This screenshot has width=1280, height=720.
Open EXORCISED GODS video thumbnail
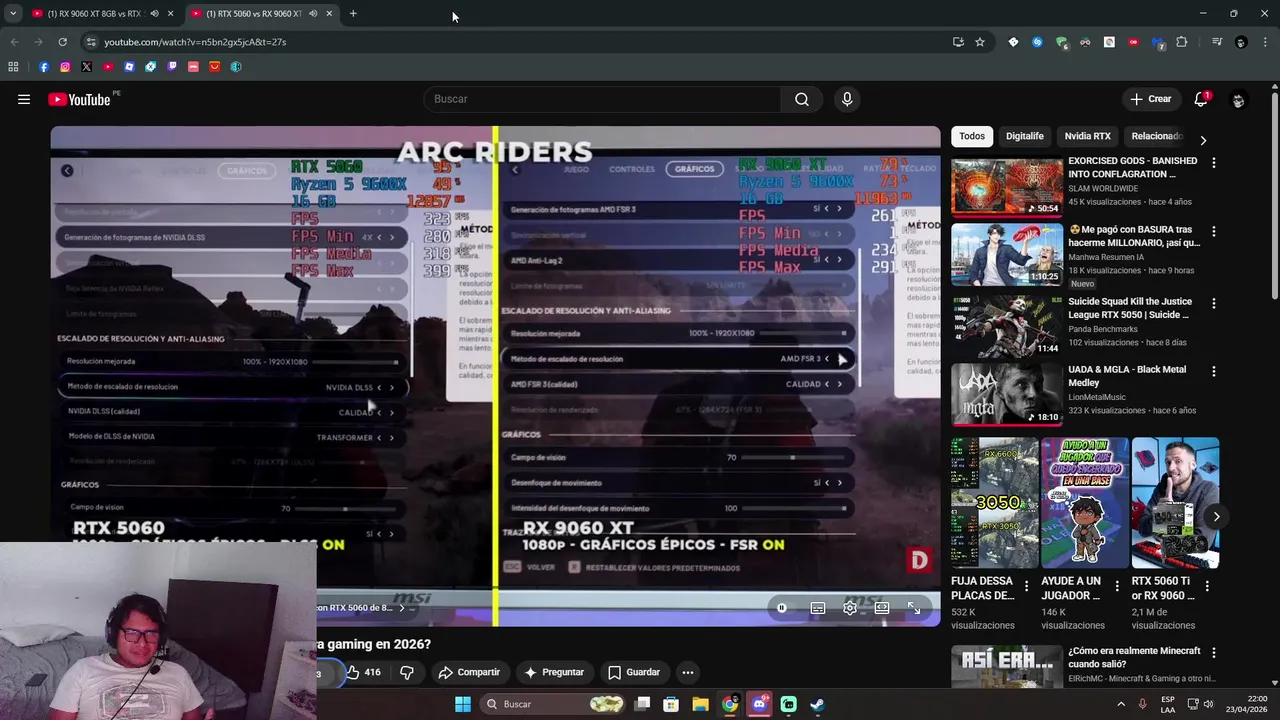click(x=1007, y=187)
